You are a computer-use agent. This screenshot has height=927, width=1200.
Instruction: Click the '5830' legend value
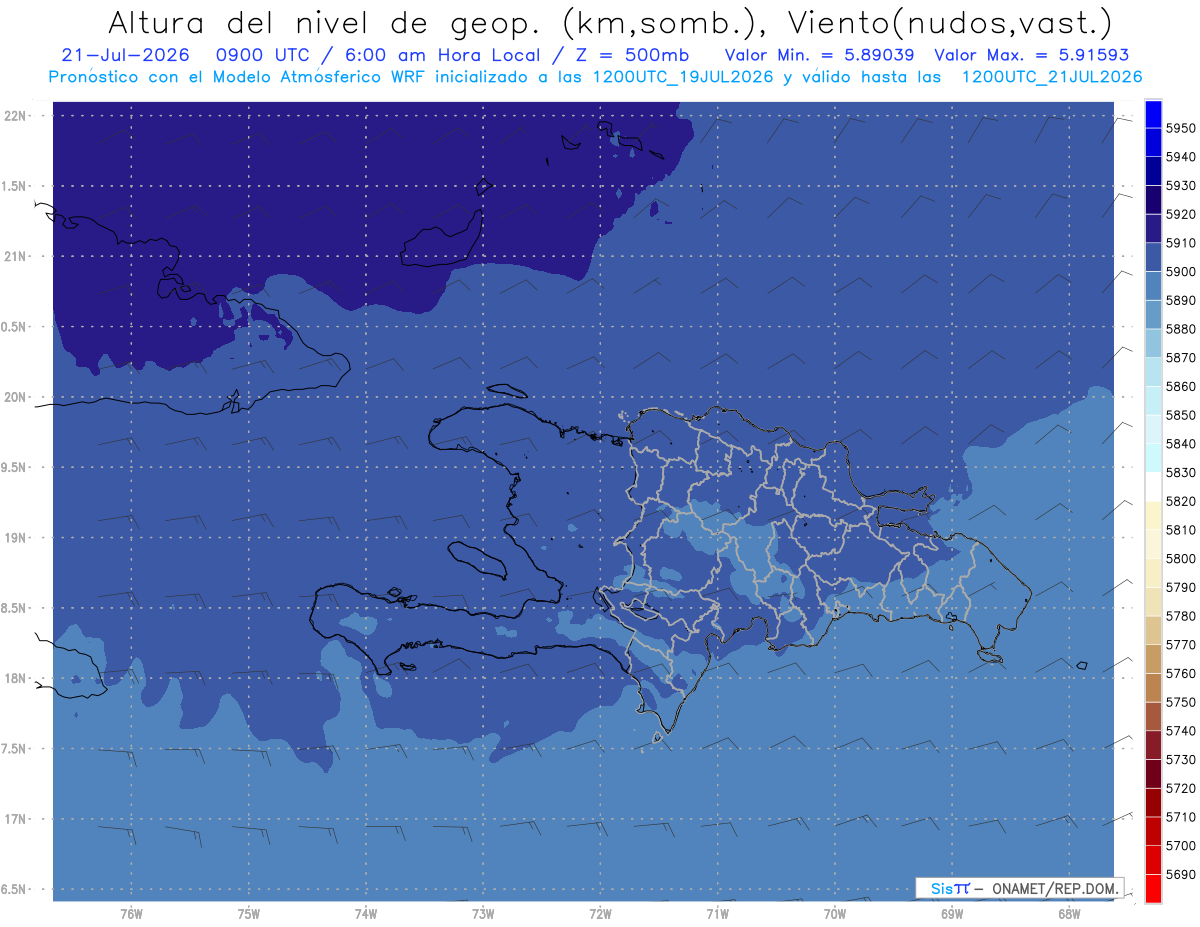point(1181,472)
